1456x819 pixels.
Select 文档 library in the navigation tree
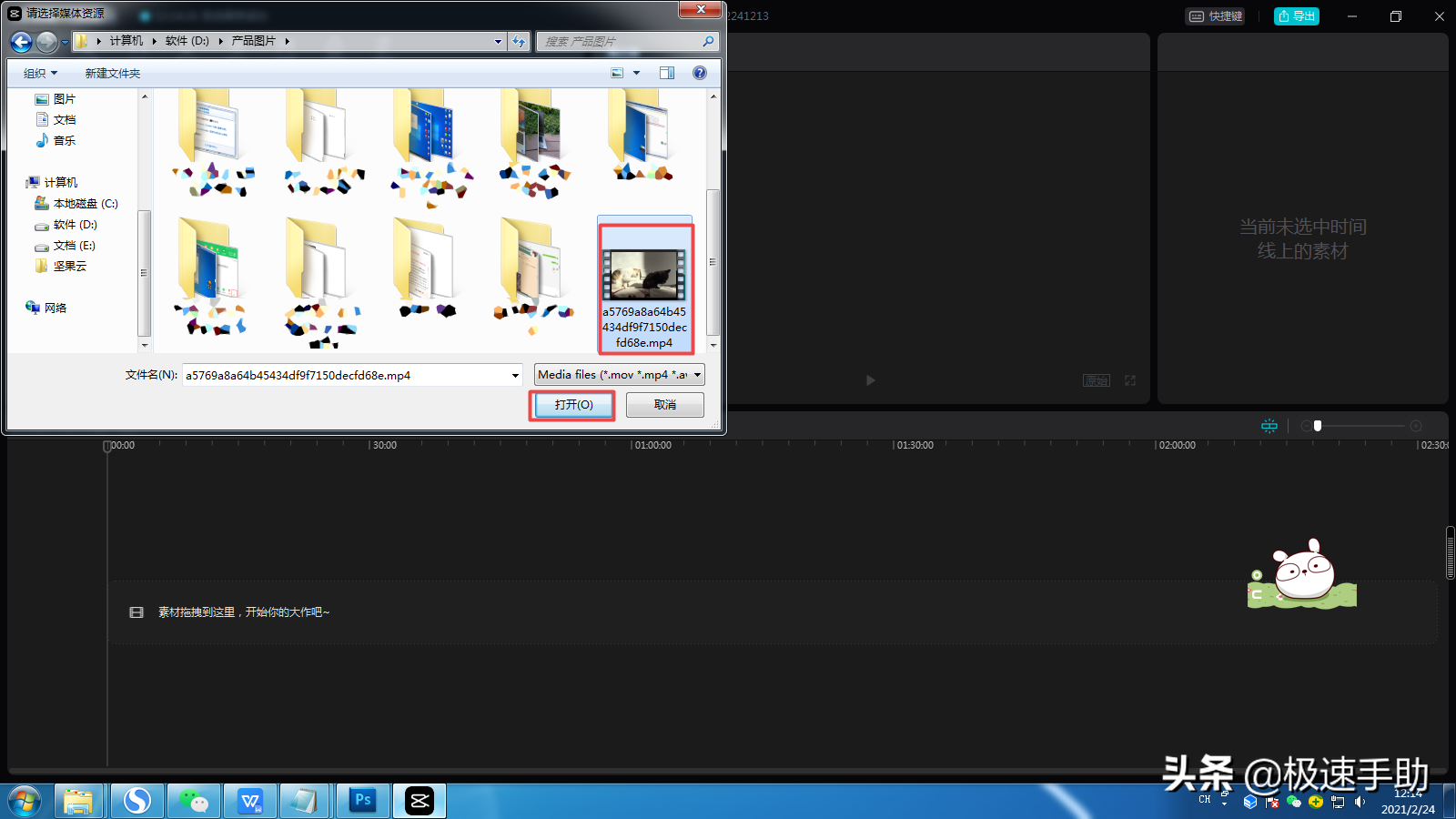(65, 120)
